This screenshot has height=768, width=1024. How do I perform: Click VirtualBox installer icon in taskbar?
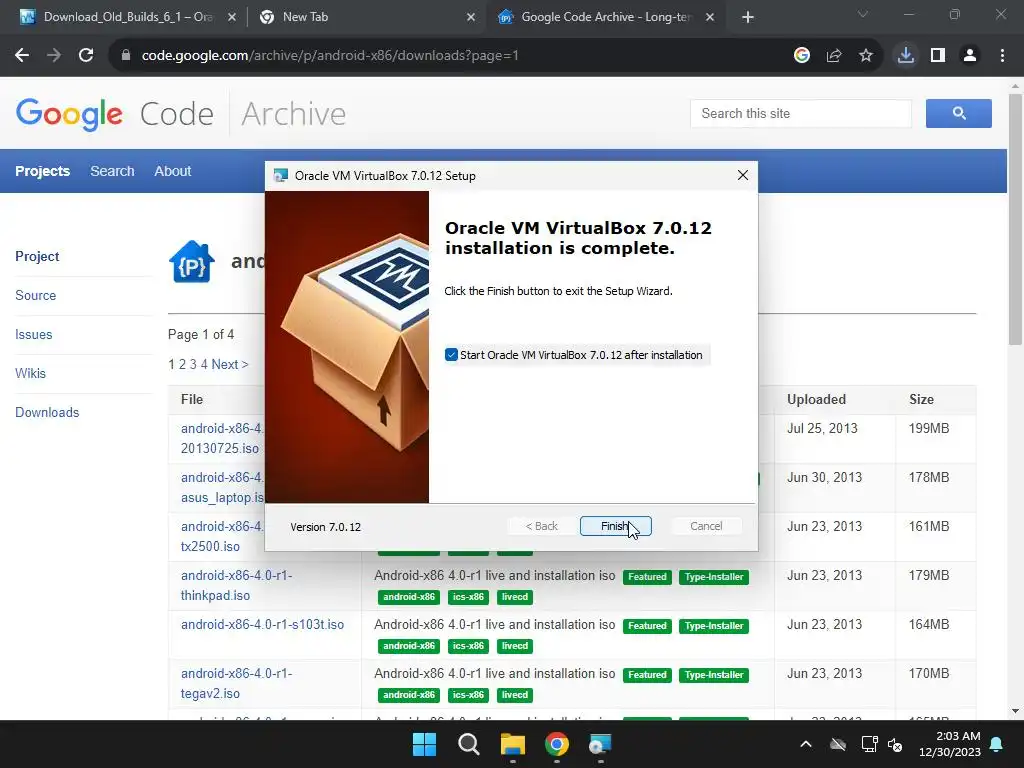(600, 744)
